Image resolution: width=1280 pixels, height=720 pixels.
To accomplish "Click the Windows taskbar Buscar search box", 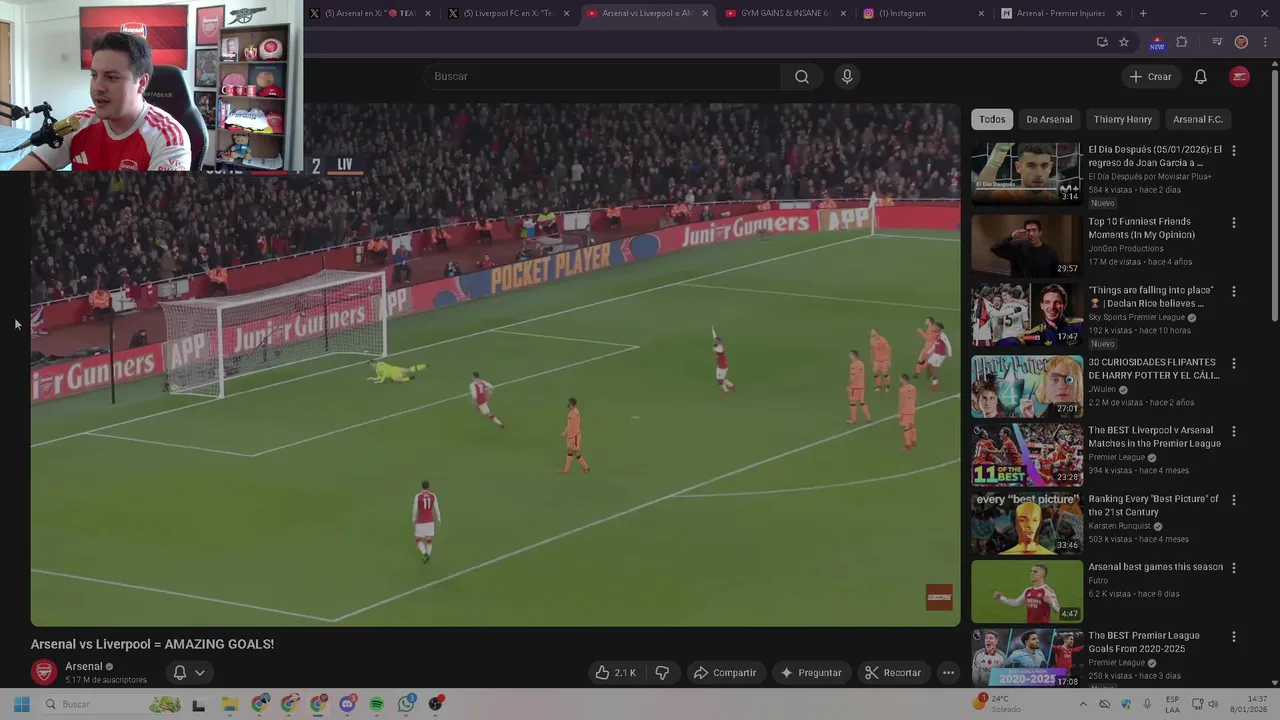I will pos(110,704).
